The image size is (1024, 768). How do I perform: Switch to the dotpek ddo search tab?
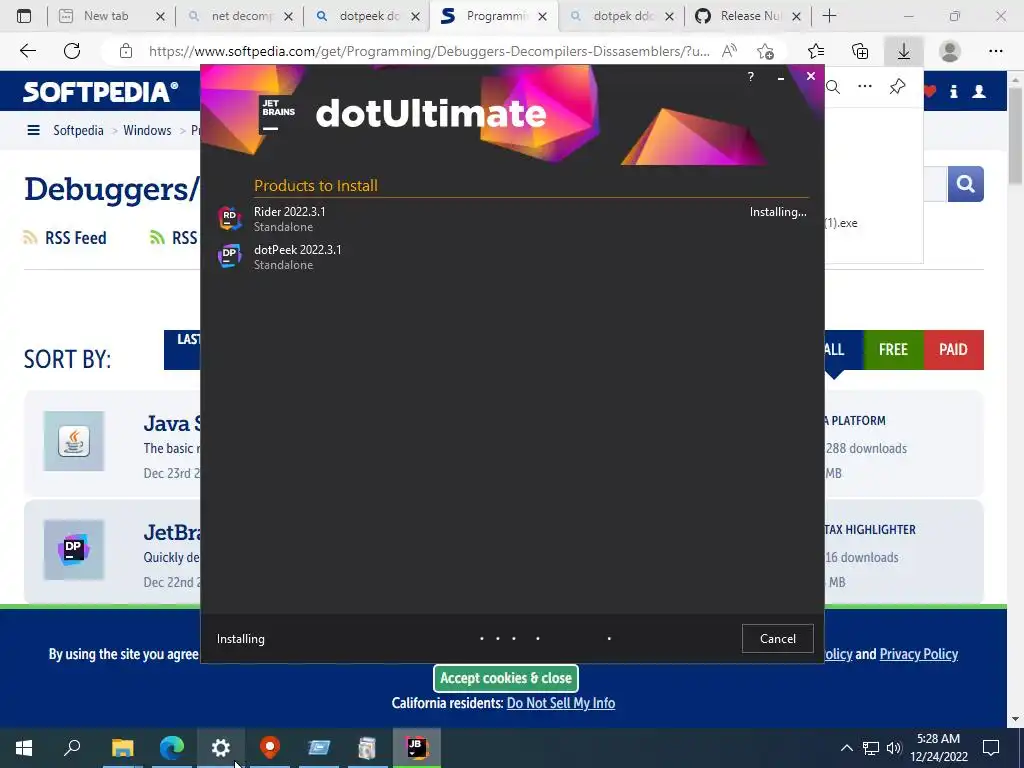tap(622, 16)
